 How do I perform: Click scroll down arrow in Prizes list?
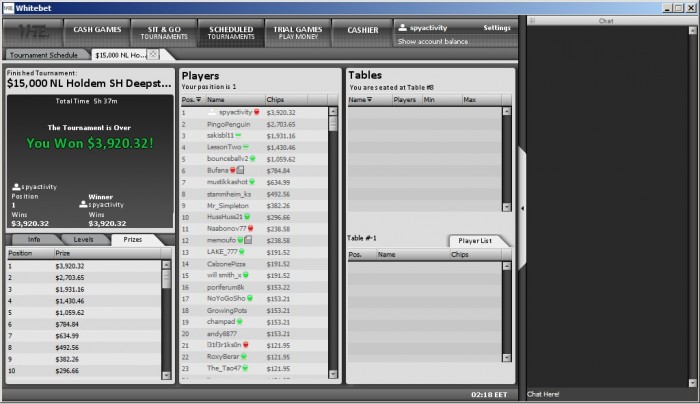point(167,375)
